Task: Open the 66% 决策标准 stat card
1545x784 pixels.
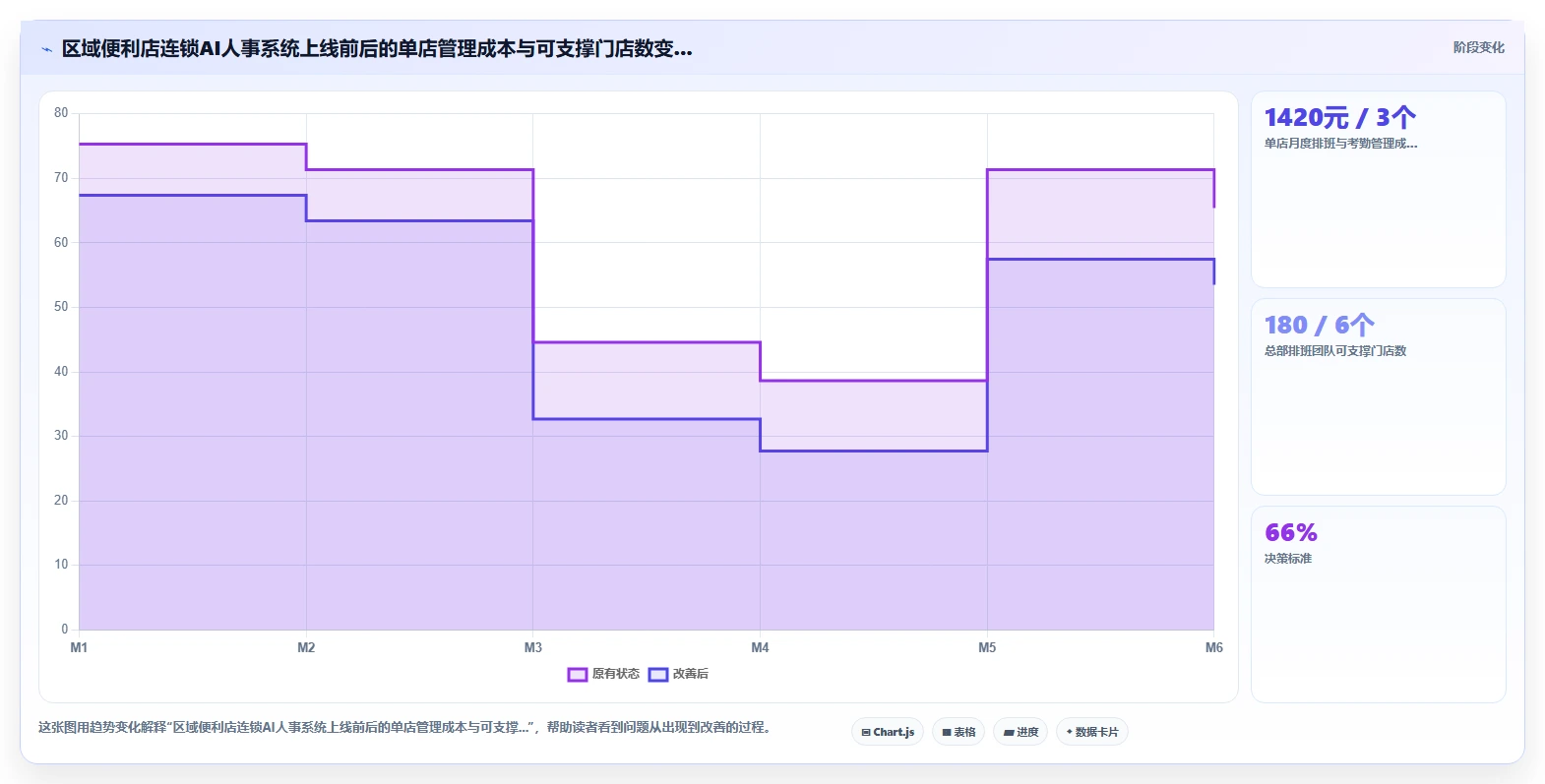Action: point(1378,605)
